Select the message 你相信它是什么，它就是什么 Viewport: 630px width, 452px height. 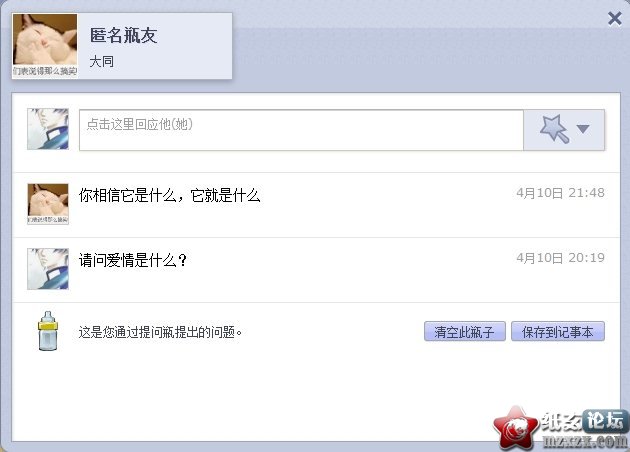pos(170,195)
